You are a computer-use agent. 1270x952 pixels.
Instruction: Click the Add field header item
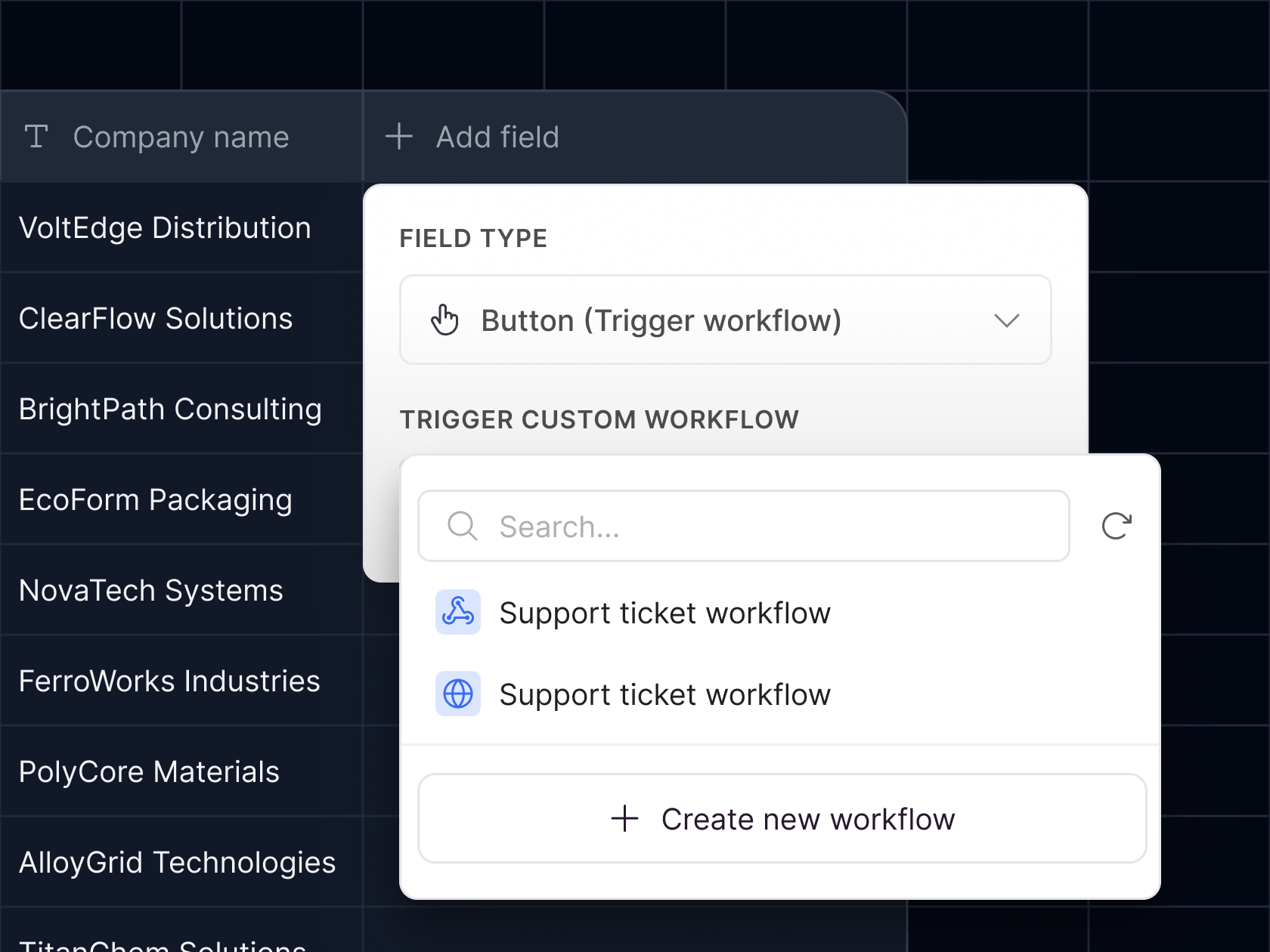point(497,137)
